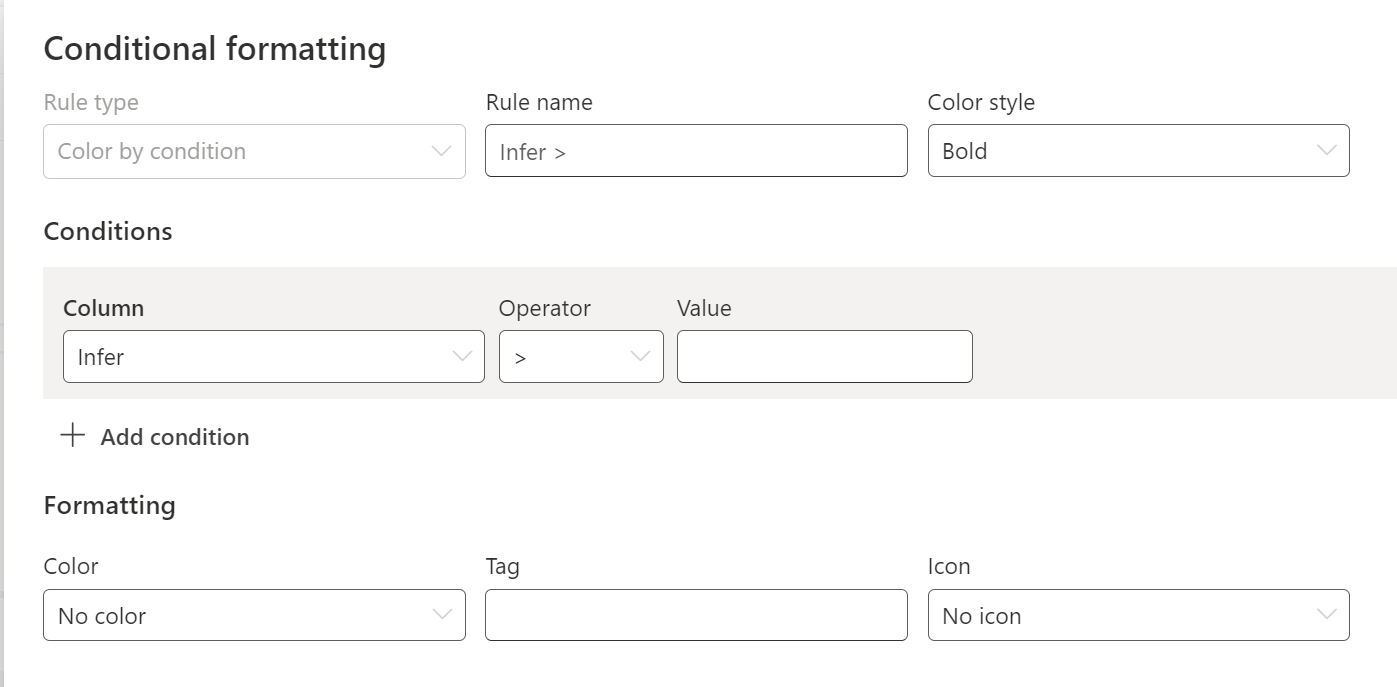
Task: Click the Tag input field
Action: pos(696,616)
